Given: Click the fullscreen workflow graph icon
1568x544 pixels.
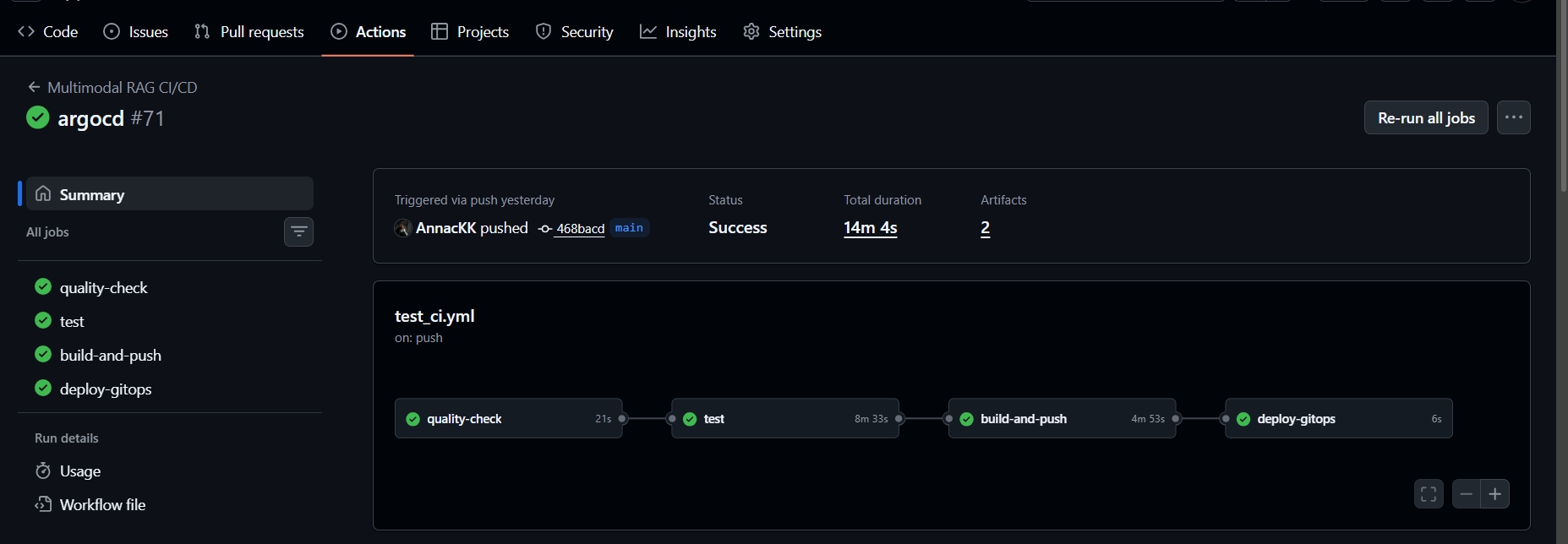Looking at the screenshot, I should pyautogui.click(x=1429, y=494).
